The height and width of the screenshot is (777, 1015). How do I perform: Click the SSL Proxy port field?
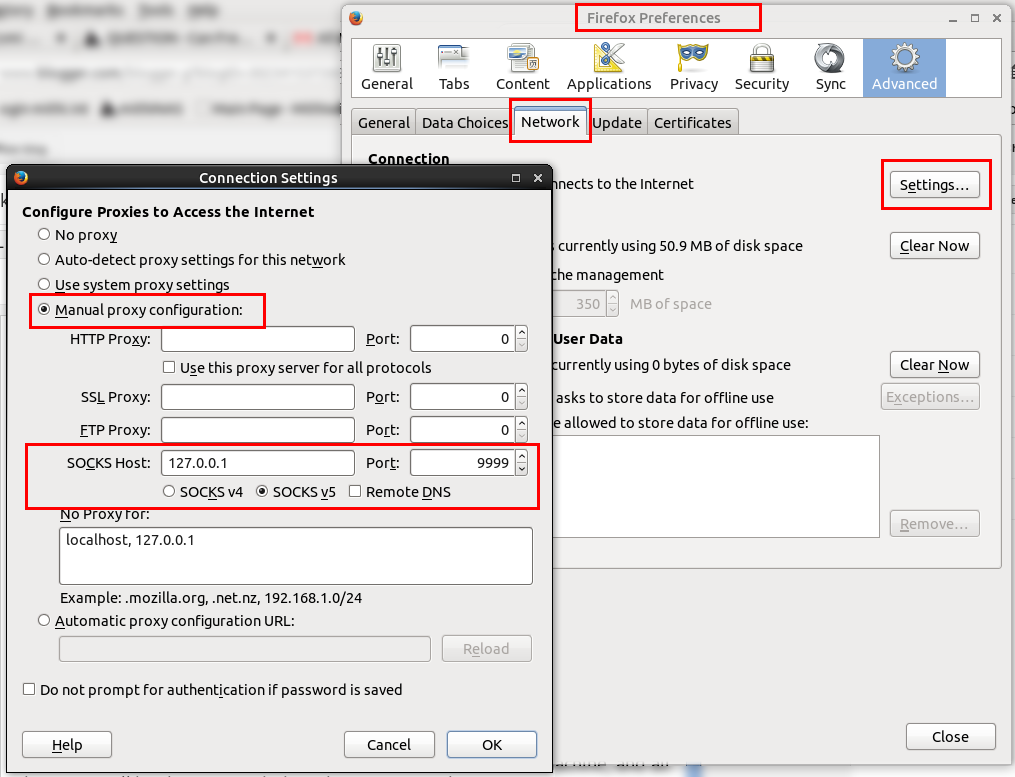[x=463, y=397]
